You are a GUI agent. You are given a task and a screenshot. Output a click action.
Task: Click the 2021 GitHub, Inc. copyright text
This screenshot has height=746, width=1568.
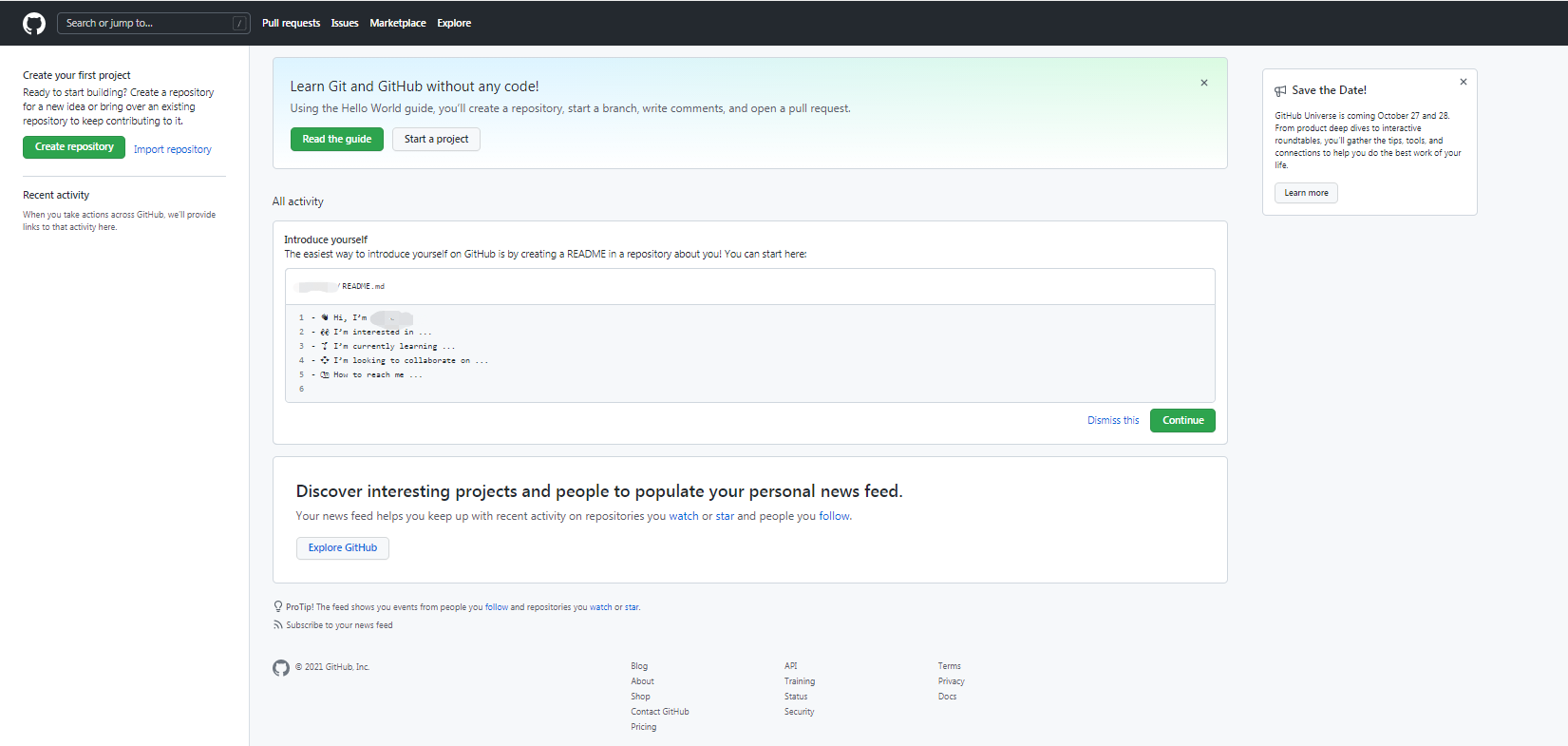click(332, 667)
